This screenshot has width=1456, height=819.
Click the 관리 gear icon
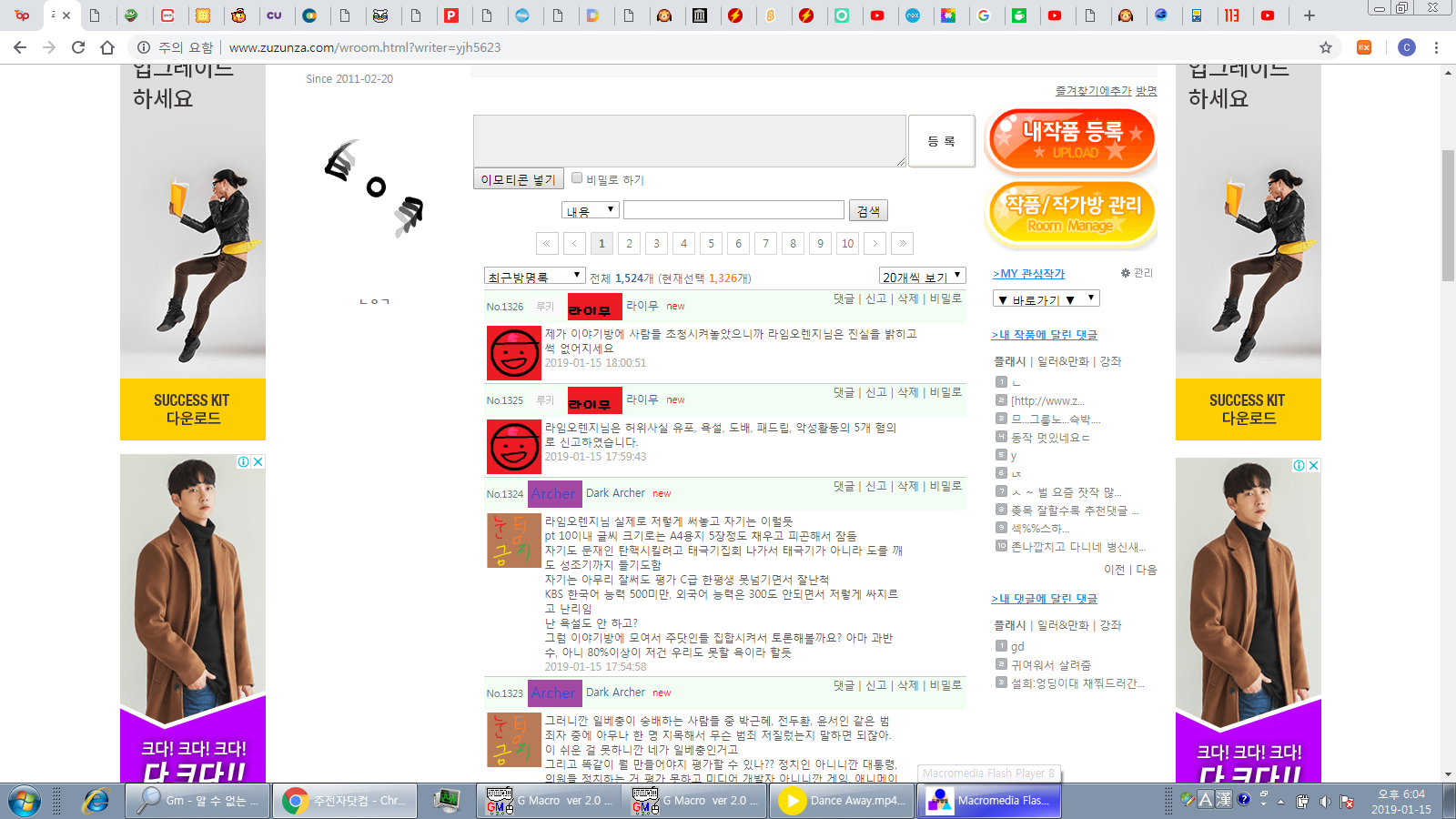1126,273
